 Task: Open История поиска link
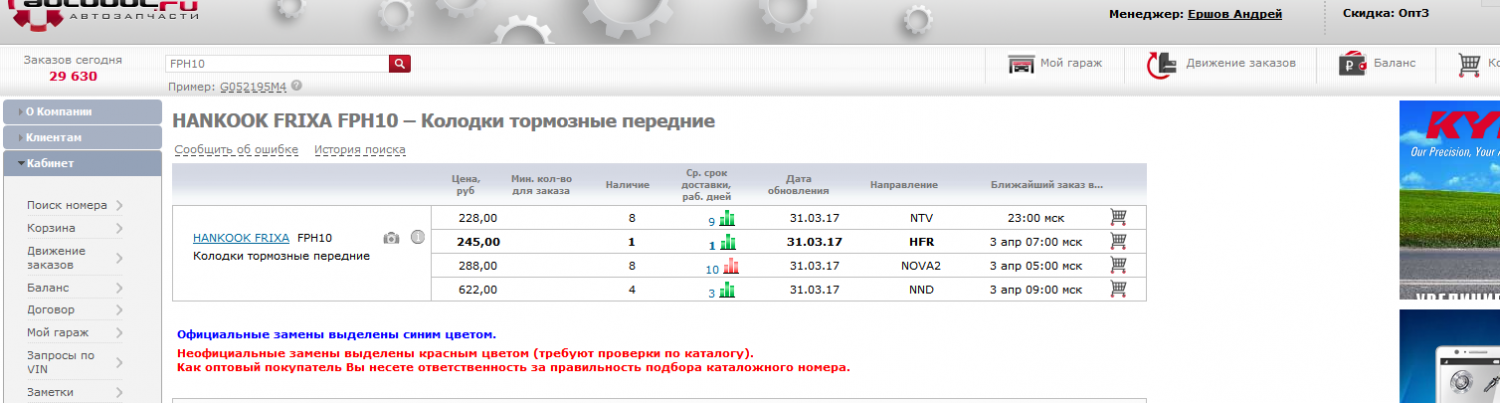(360, 150)
